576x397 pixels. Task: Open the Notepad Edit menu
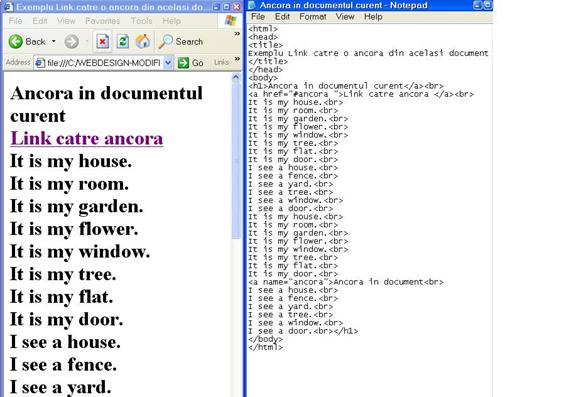click(282, 17)
